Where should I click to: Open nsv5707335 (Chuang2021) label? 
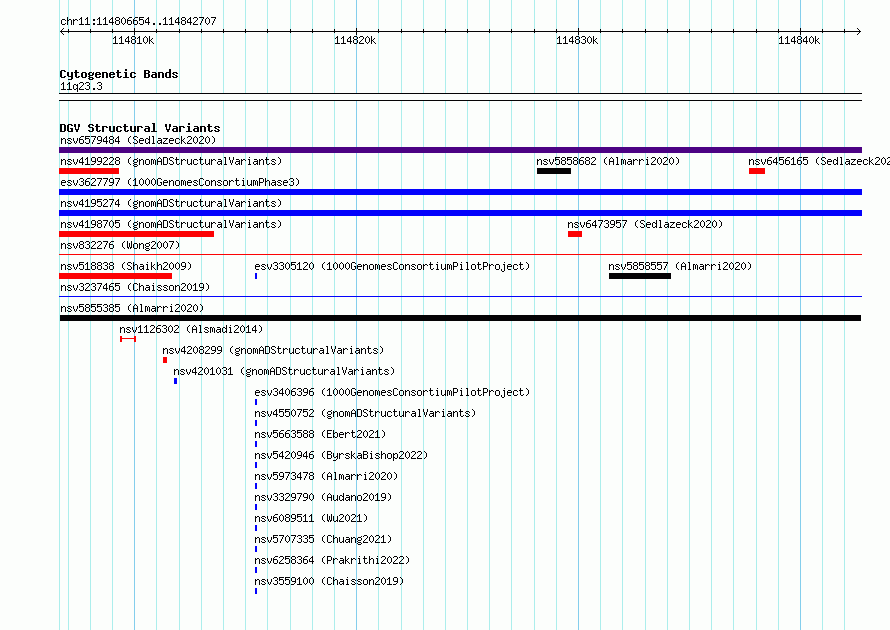(x=323, y=539)
